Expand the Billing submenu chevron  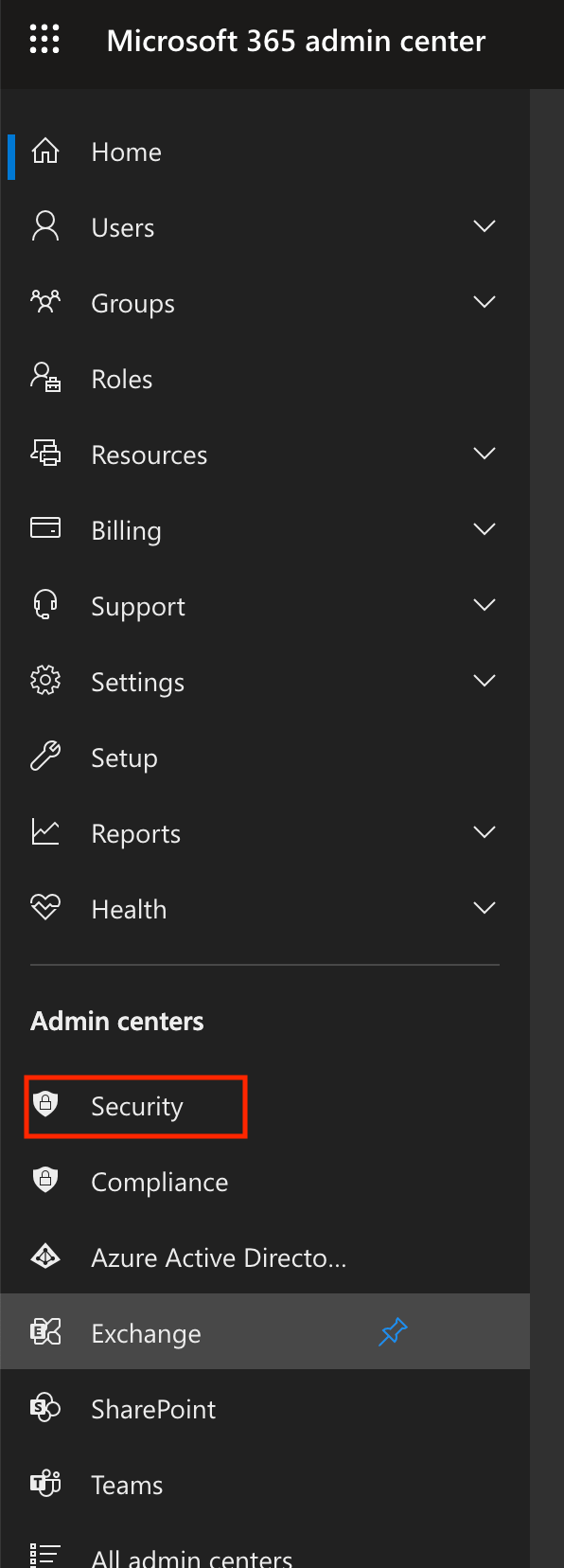pyautogui.click(x=485, y=529)
